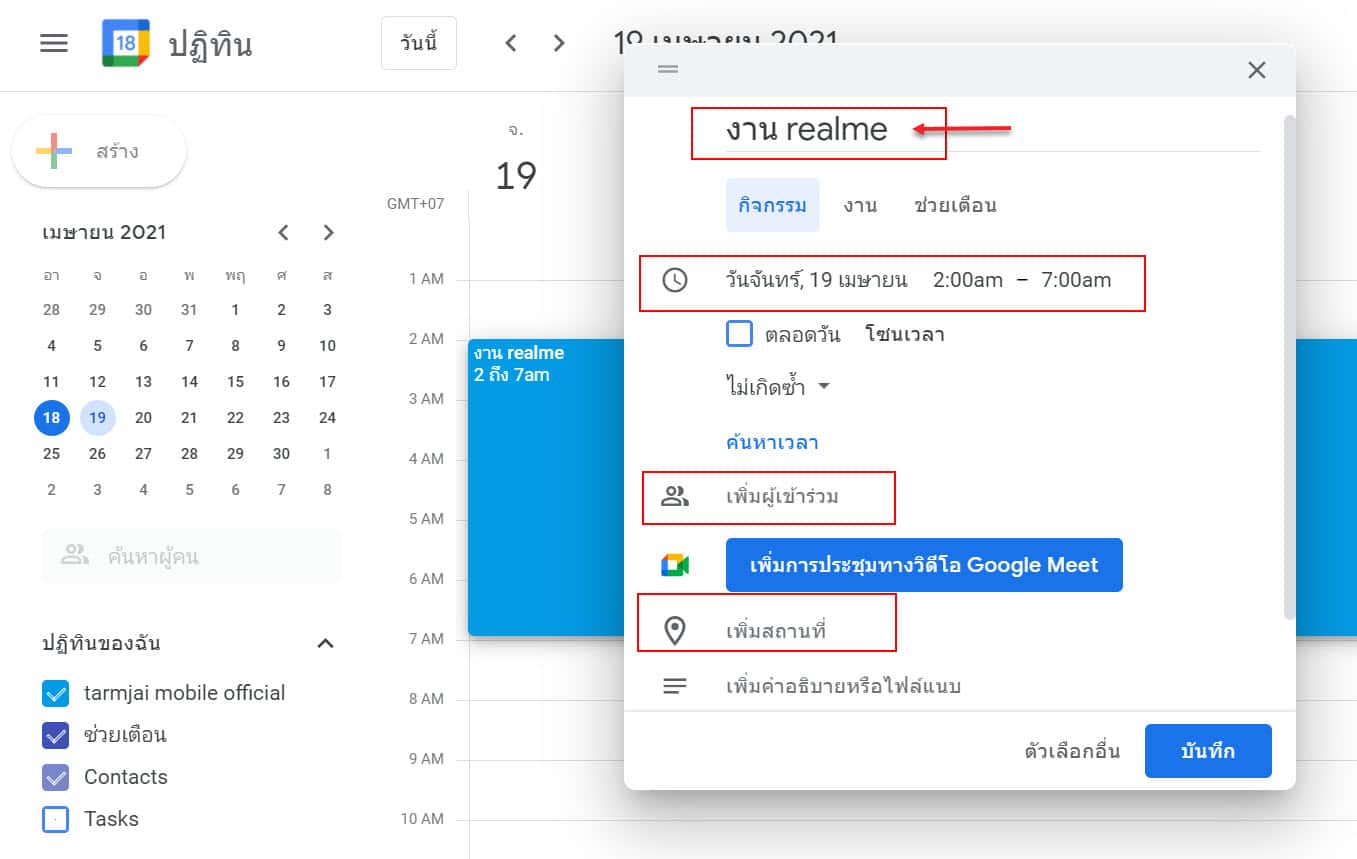This screenshot has height=859, width=1357.
Task: Select the ช่วยเตือน reminder tab
Action: click(x=956, y=205)
